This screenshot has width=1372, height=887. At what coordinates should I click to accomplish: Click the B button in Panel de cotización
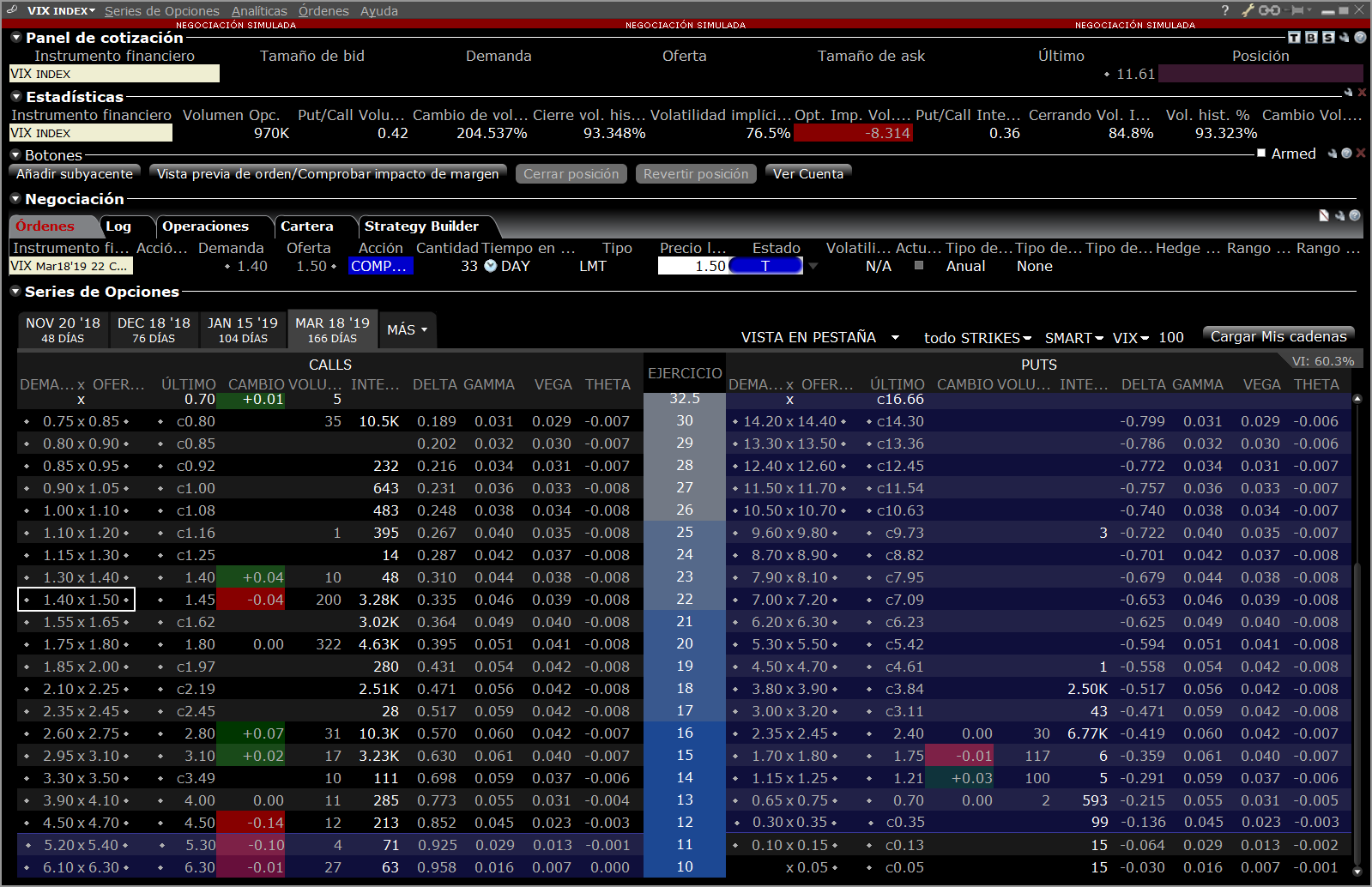click(1311, 38)
